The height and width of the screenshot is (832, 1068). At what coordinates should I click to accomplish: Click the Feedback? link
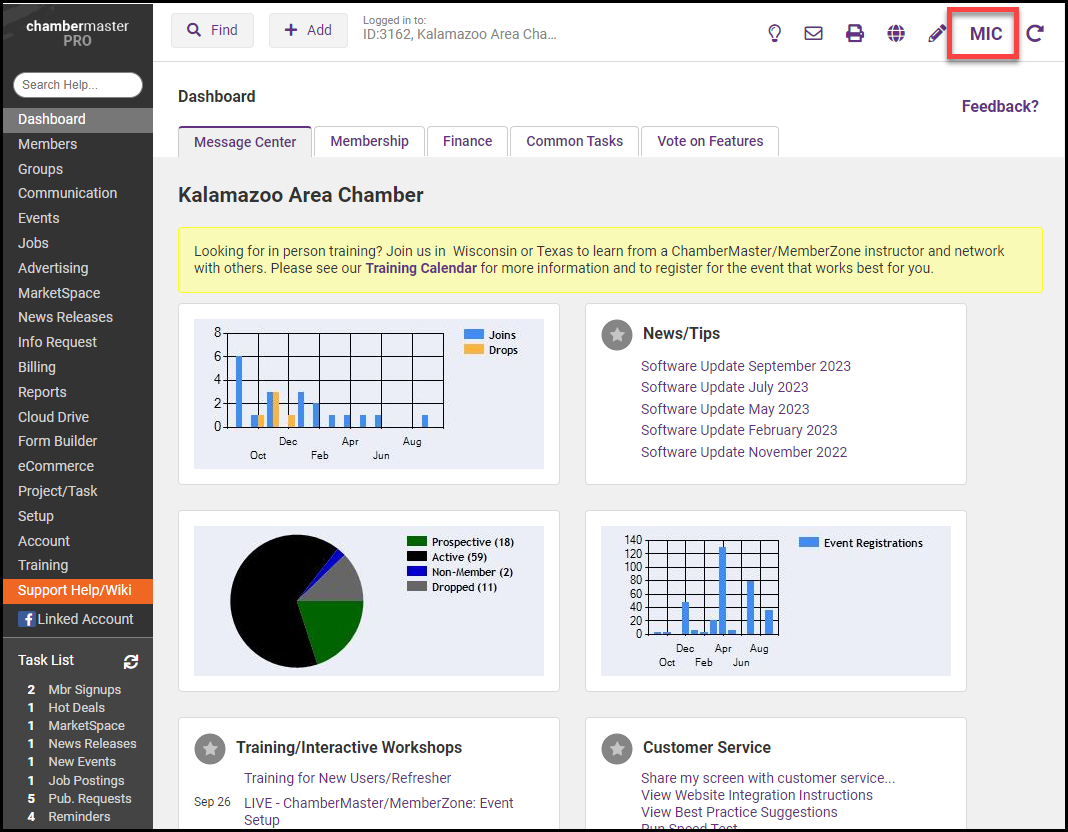pyautogui.click(x=1000, y=106)
